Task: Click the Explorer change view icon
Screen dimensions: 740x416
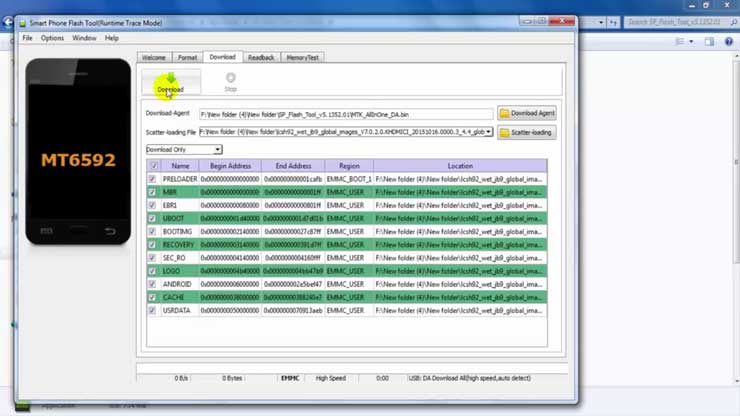Action: pyautogui.click(x=680, y=42)
